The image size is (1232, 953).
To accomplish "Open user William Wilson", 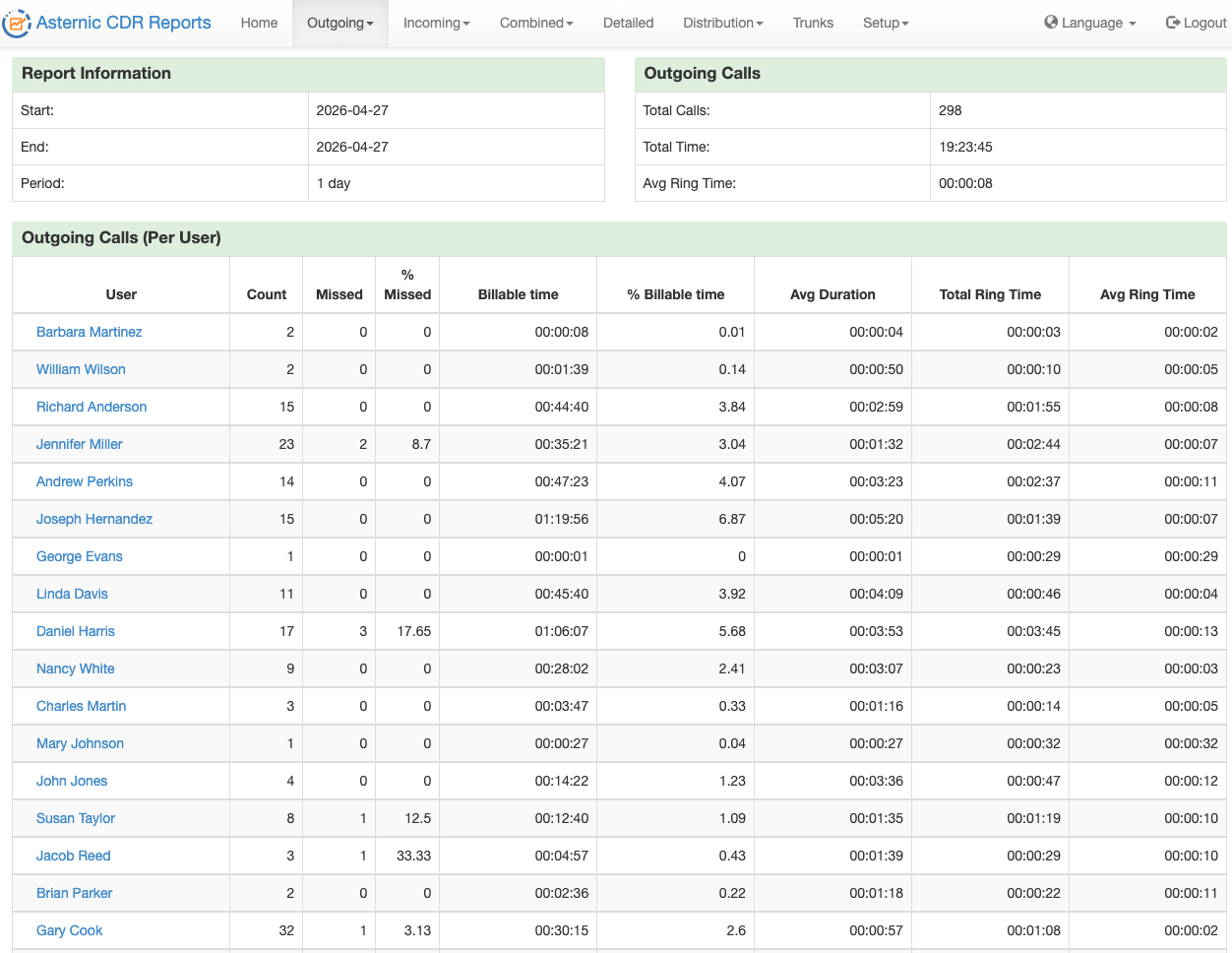I will (x=81, y=369).
